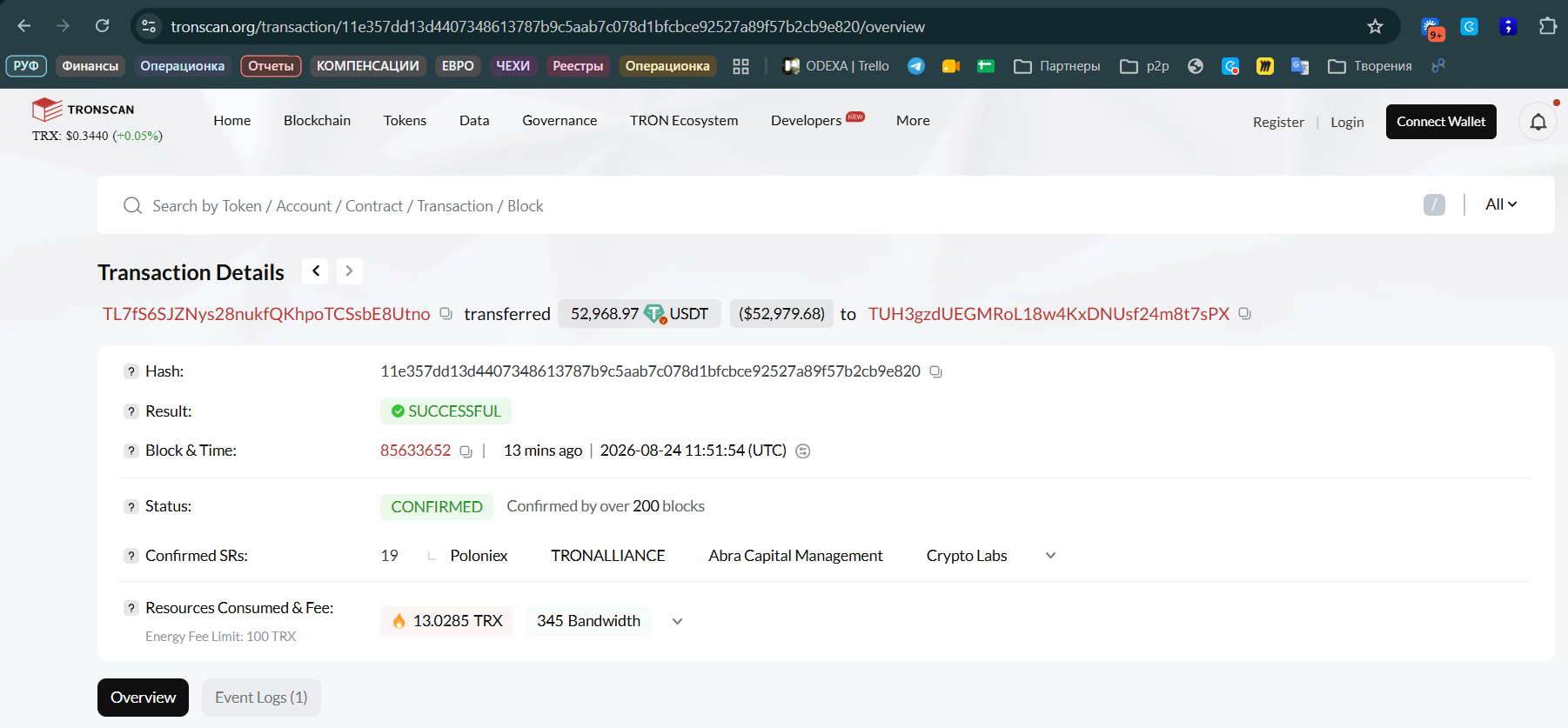The height and width of the screenshot is (728, 1568).
Task: Open the p2p bookmark folder
Action: coord(1144,66)
